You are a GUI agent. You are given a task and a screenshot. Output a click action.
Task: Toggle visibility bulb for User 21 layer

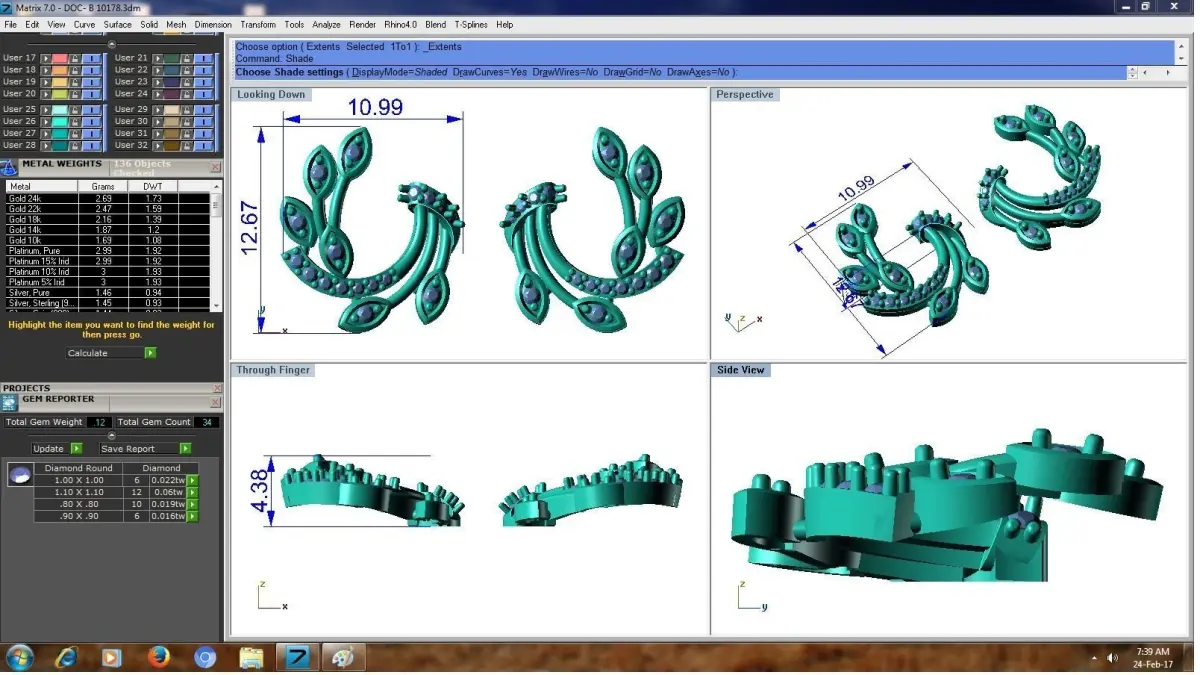203,58
